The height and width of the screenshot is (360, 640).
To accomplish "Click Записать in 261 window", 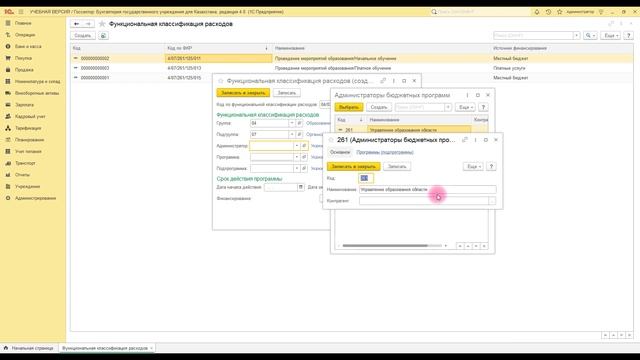I will pos(397,167).
